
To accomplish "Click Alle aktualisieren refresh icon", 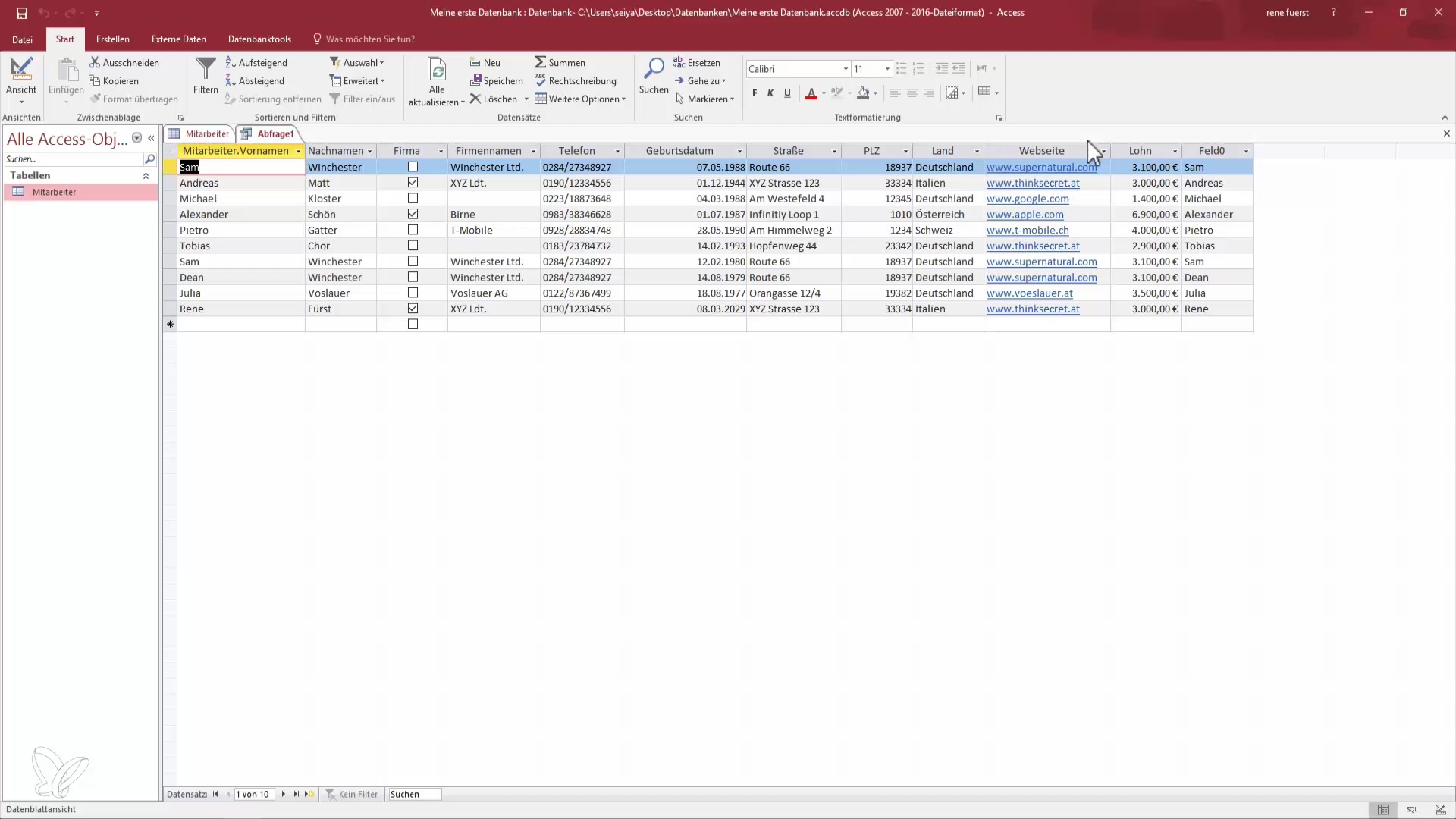I will pyautogui.click(x=437, y=70).
